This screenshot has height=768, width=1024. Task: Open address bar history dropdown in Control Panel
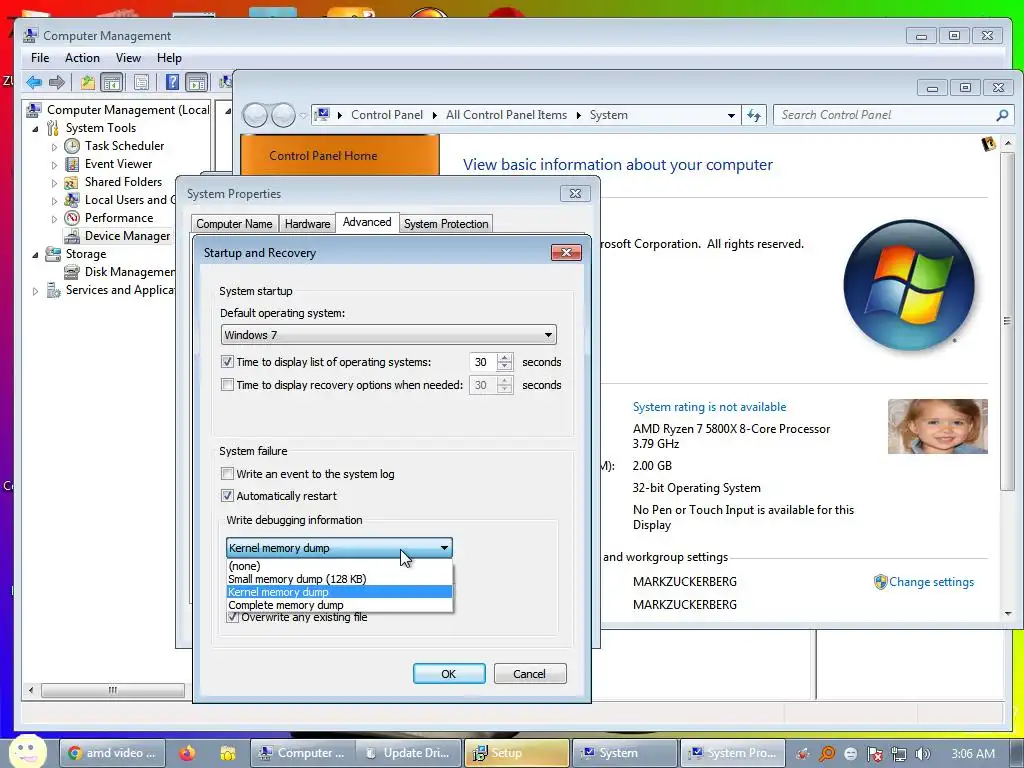coord(731,116)
